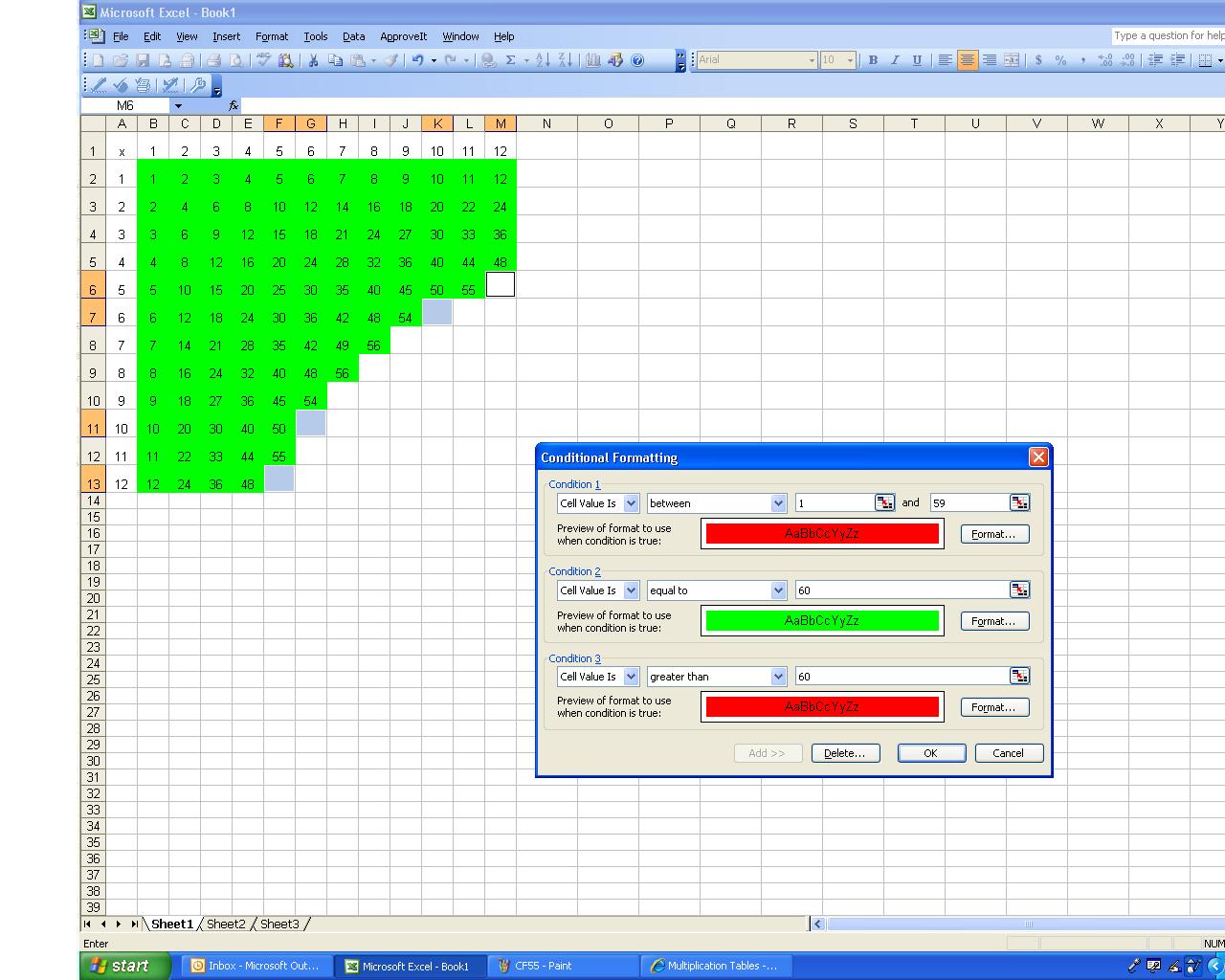Screen dimensions: 1225x980
Task: Click the ApproveIt wrench settings icon
Action: click(x=197, y=85)
